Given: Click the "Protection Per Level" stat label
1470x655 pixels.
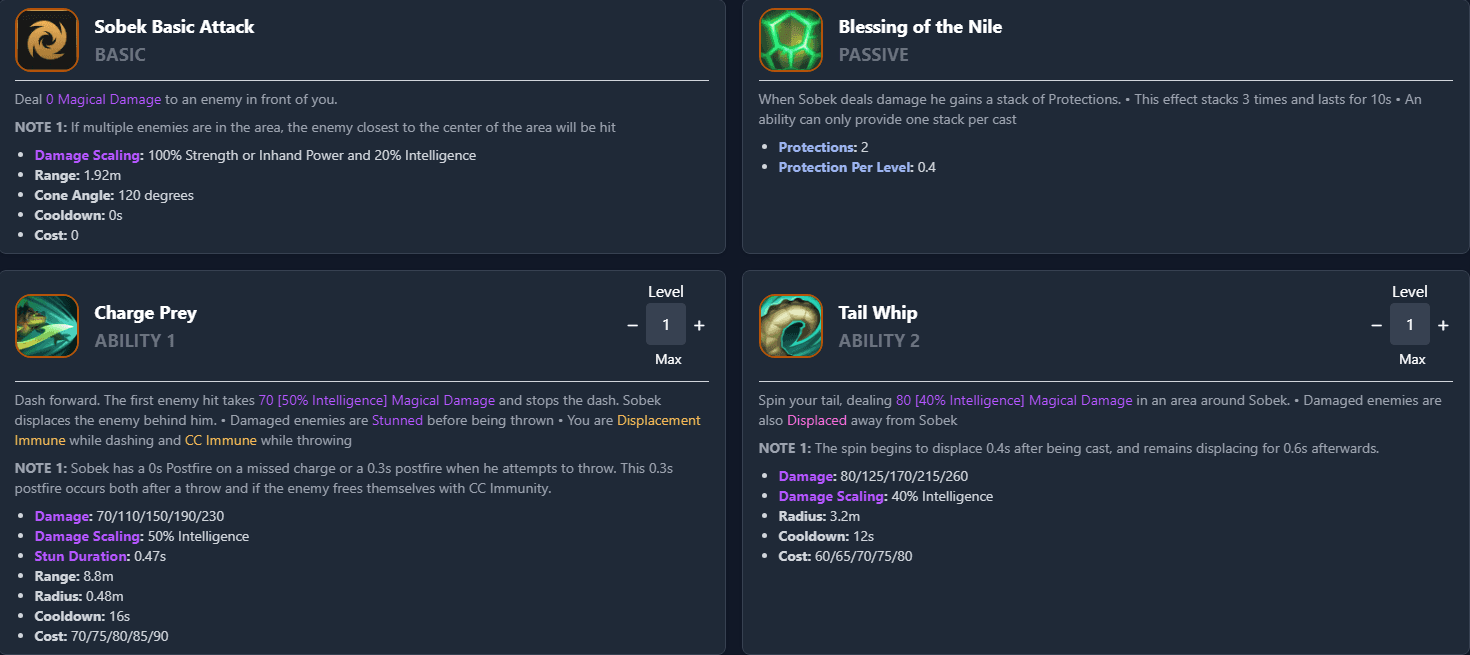Looking at the screenshot, I should 845,167.
